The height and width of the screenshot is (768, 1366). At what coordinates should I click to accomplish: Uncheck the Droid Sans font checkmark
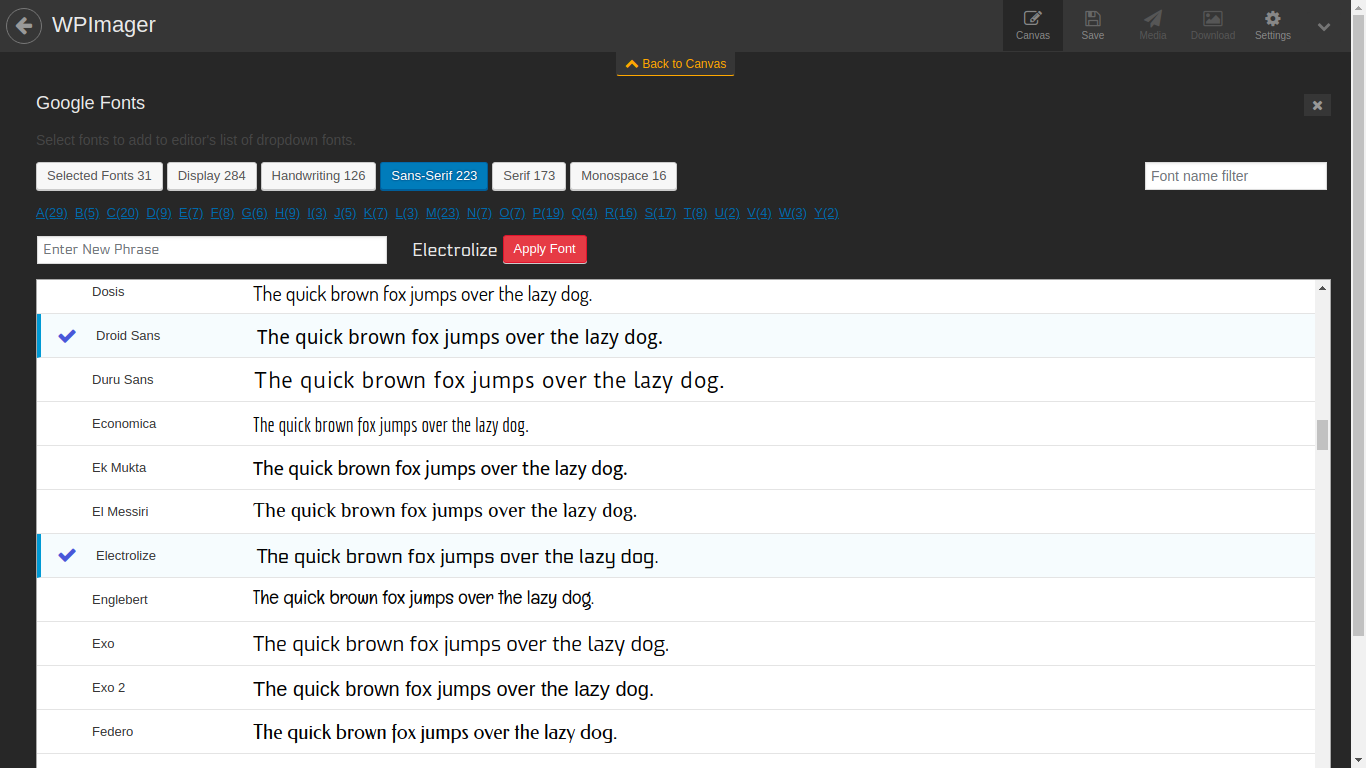[67, 336]
